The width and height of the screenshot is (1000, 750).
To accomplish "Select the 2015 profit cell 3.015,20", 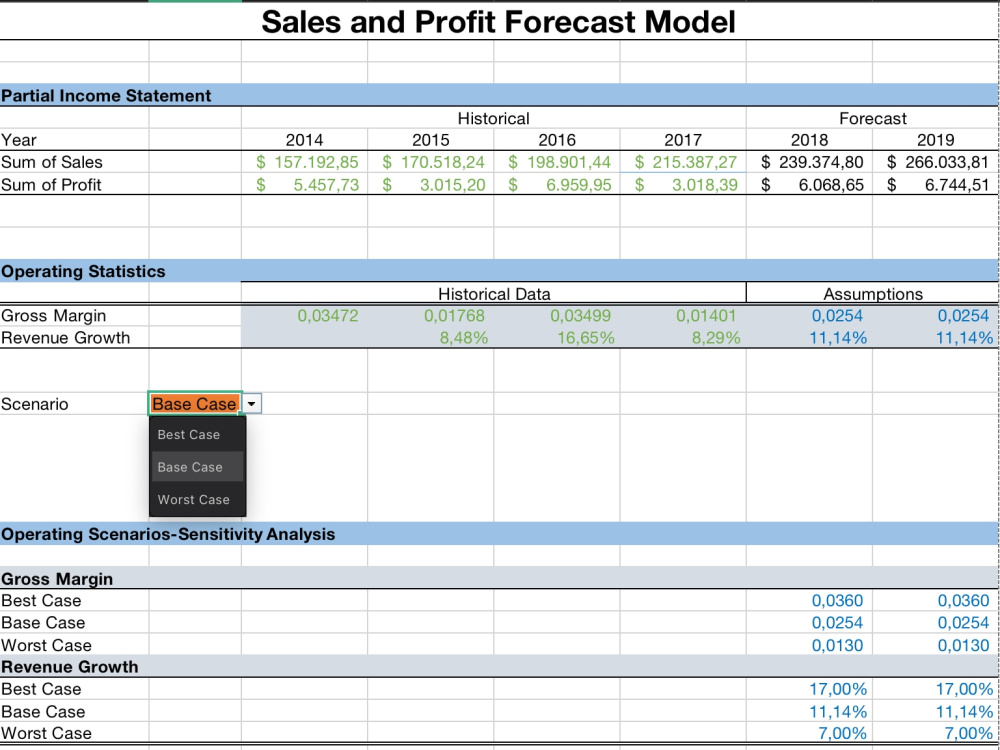I will click(x=430, y=184).
